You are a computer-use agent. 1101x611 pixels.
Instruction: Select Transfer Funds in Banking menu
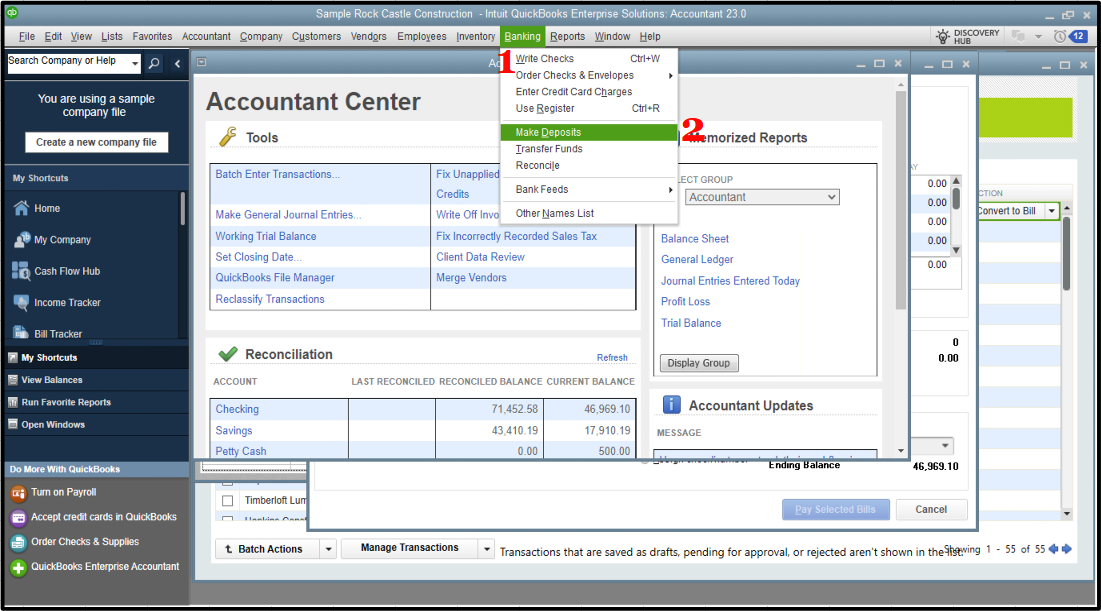588,149
